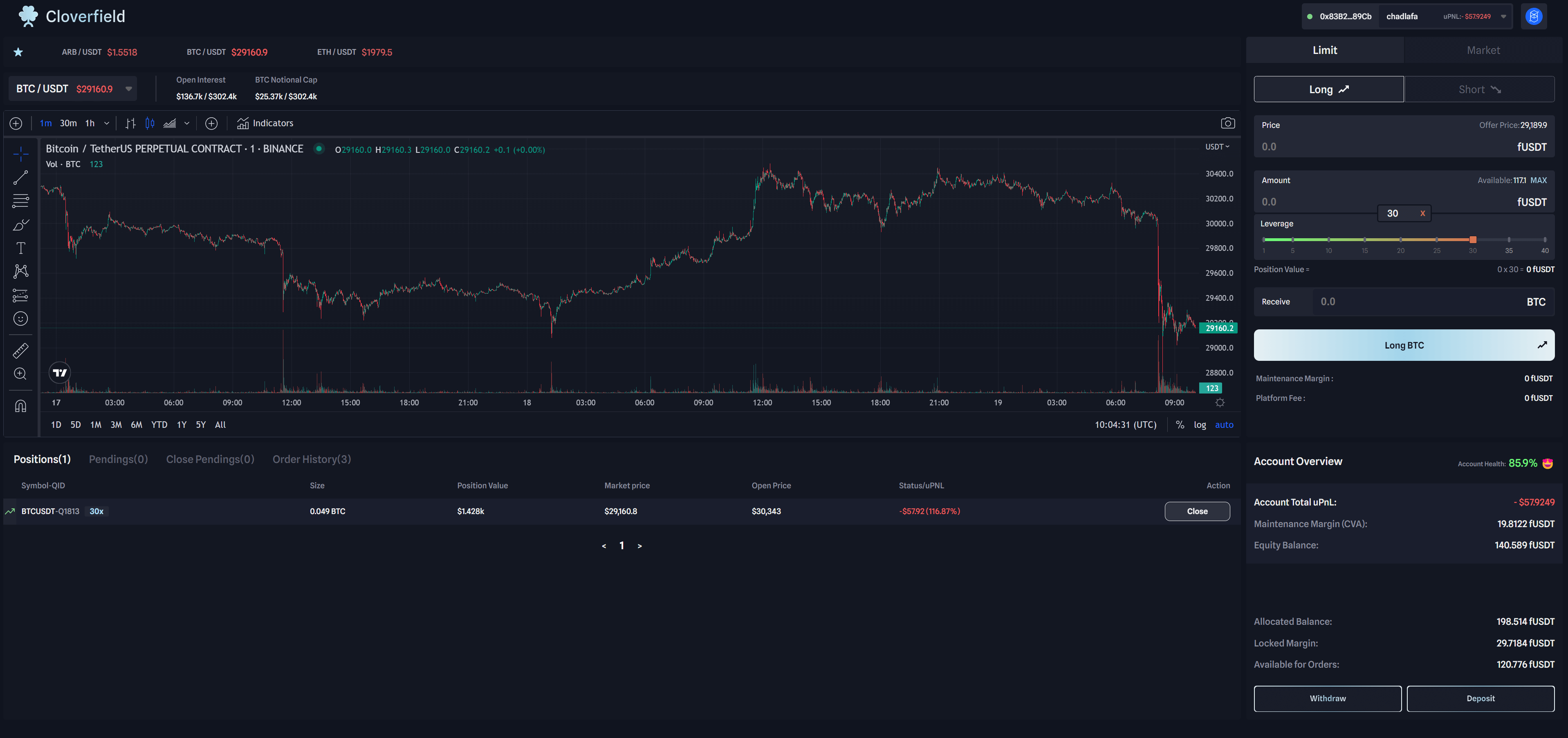The width and height of the screenshot is (1568, 738).
Task: Select the trend line drawing tool
Action: pos(21,177)
